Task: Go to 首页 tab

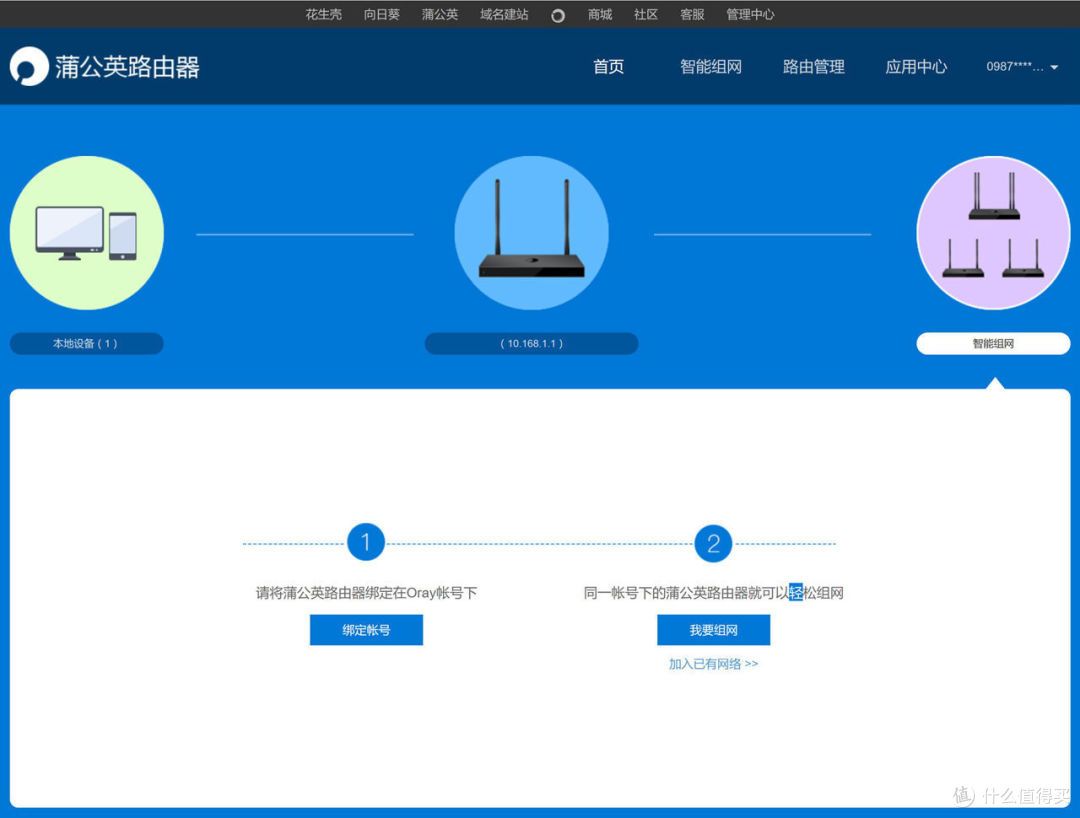Action: [x=609, y=67]
